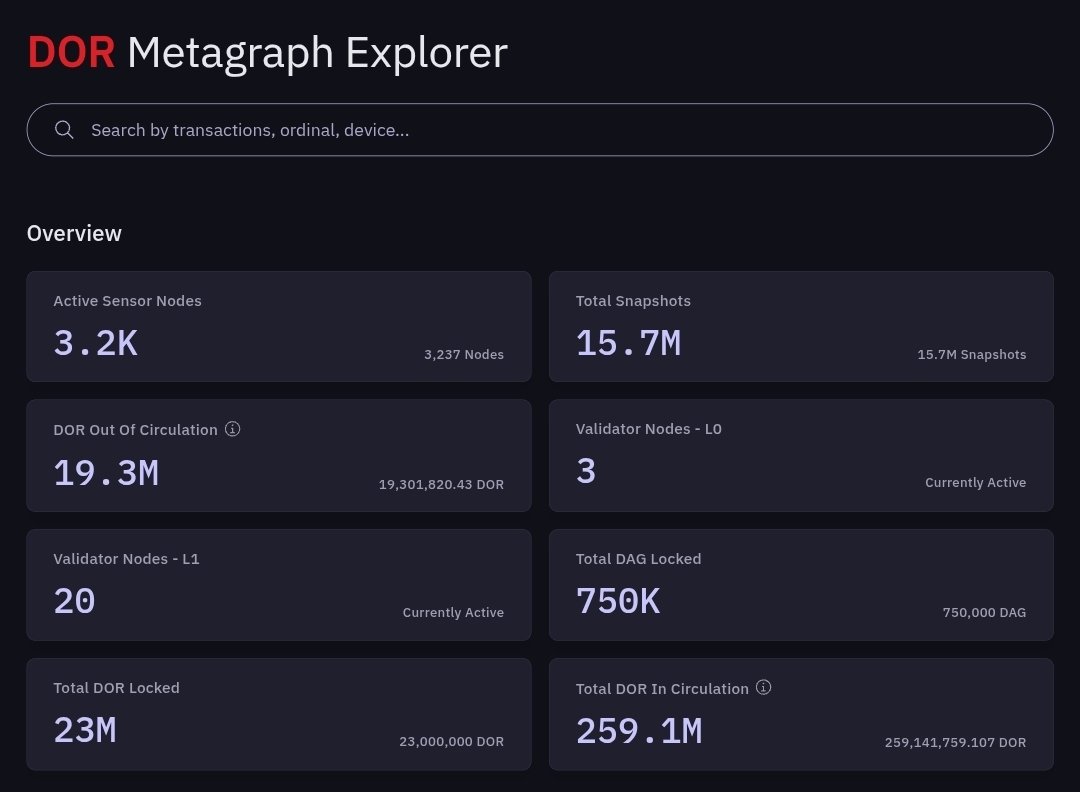1080x792 pixels.
Task: Click the Active Sensor Nodes label
Action: point(127,301)
